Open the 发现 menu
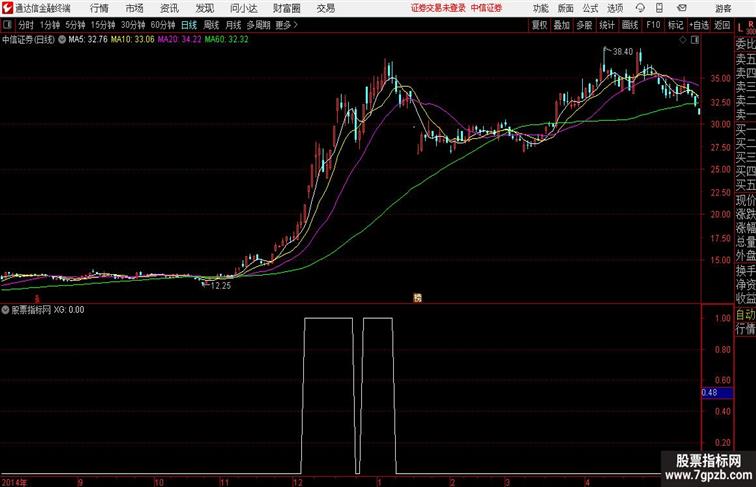The height and width of the screenshot is (487, 756). point(204,8)
